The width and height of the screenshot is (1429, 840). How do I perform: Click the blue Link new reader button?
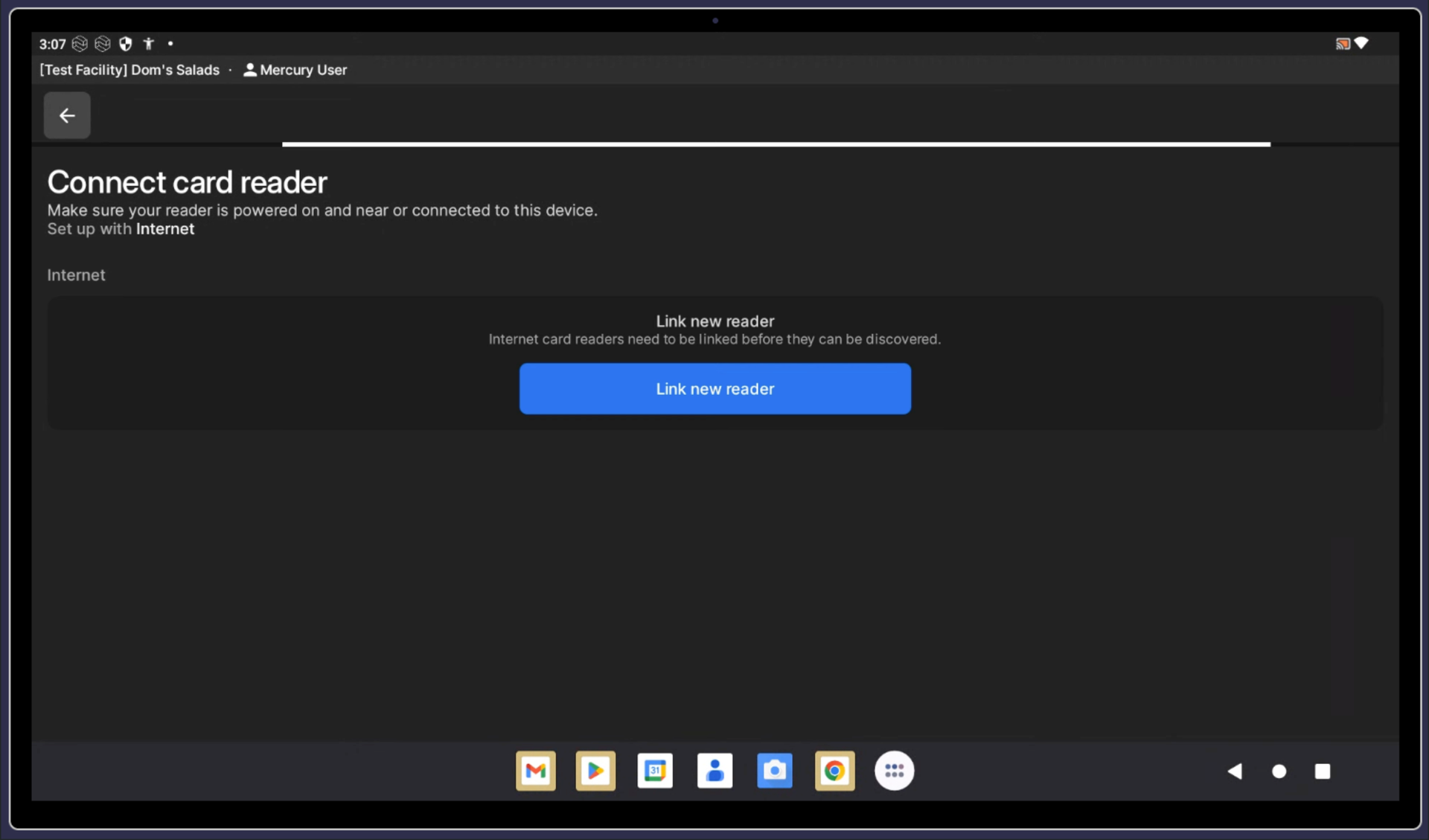click(714, 388)
